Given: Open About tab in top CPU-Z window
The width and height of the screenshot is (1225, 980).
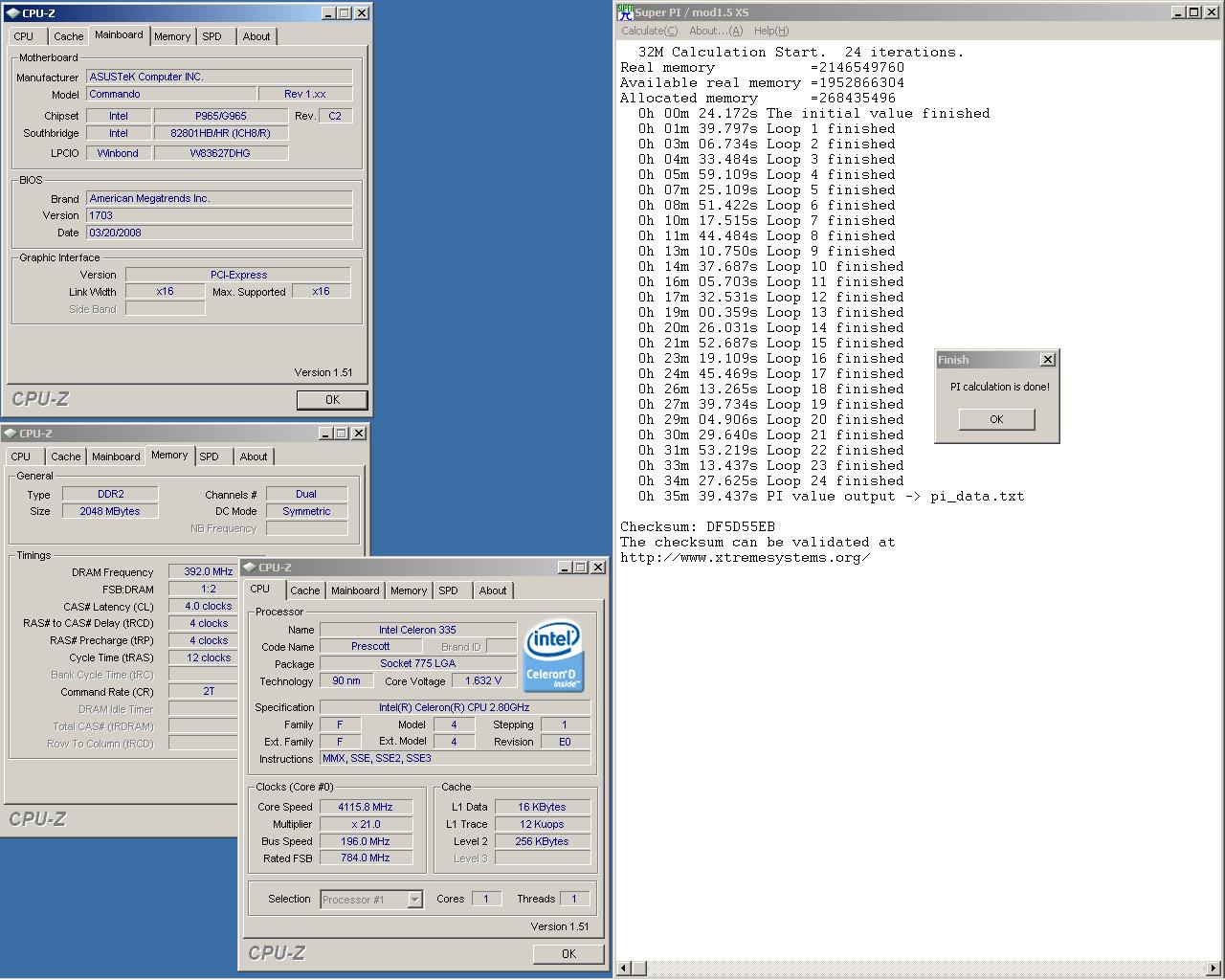Looking at the screenshot, I should tap(256, 36).
